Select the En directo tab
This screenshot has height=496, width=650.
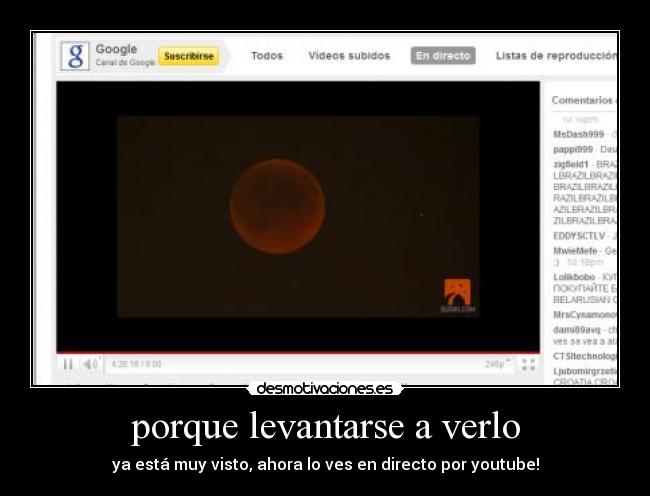point(443,56)
